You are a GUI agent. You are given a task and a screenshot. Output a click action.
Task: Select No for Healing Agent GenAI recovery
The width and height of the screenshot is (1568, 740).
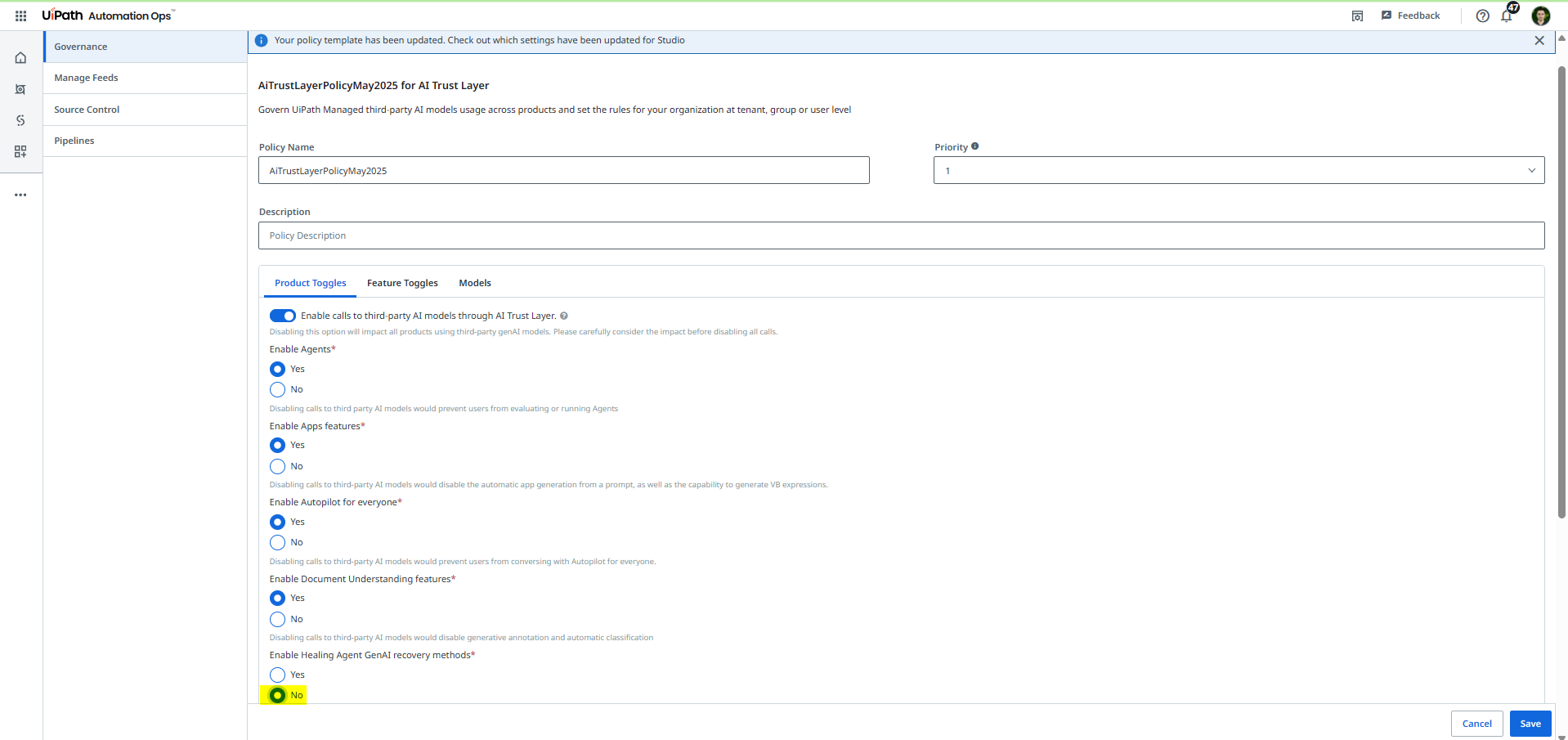coord(278,695)
